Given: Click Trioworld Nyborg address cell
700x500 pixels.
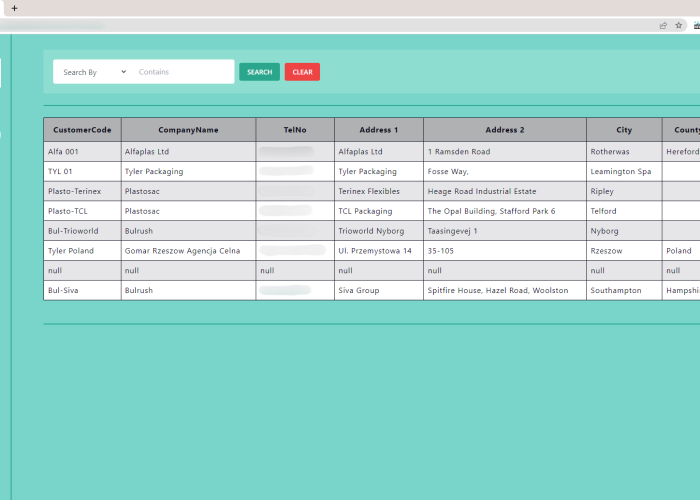Looking at the screenshot, I should coord(379,231).
